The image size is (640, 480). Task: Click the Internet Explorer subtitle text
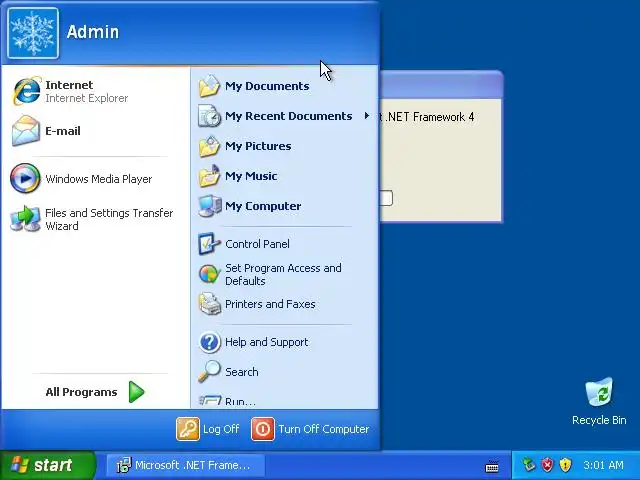[x=87, y=98]
